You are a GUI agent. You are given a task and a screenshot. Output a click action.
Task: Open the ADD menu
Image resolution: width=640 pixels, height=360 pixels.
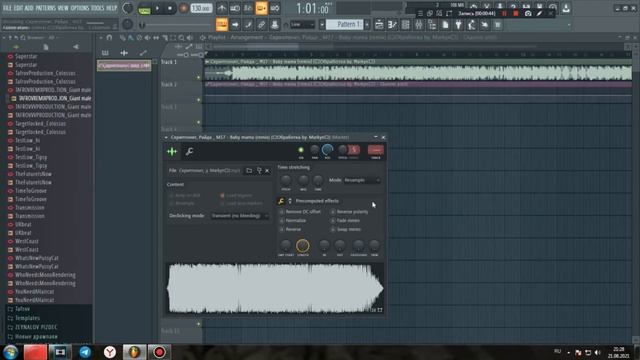(x=29, y=8)
